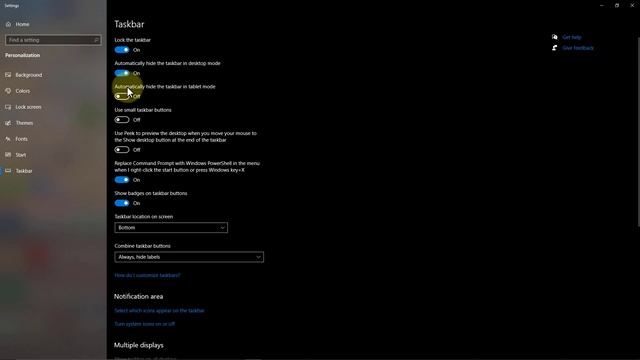This screenshot has height=360, width=640.
Task: Minimize the Settings window
Action: [602, 5]
